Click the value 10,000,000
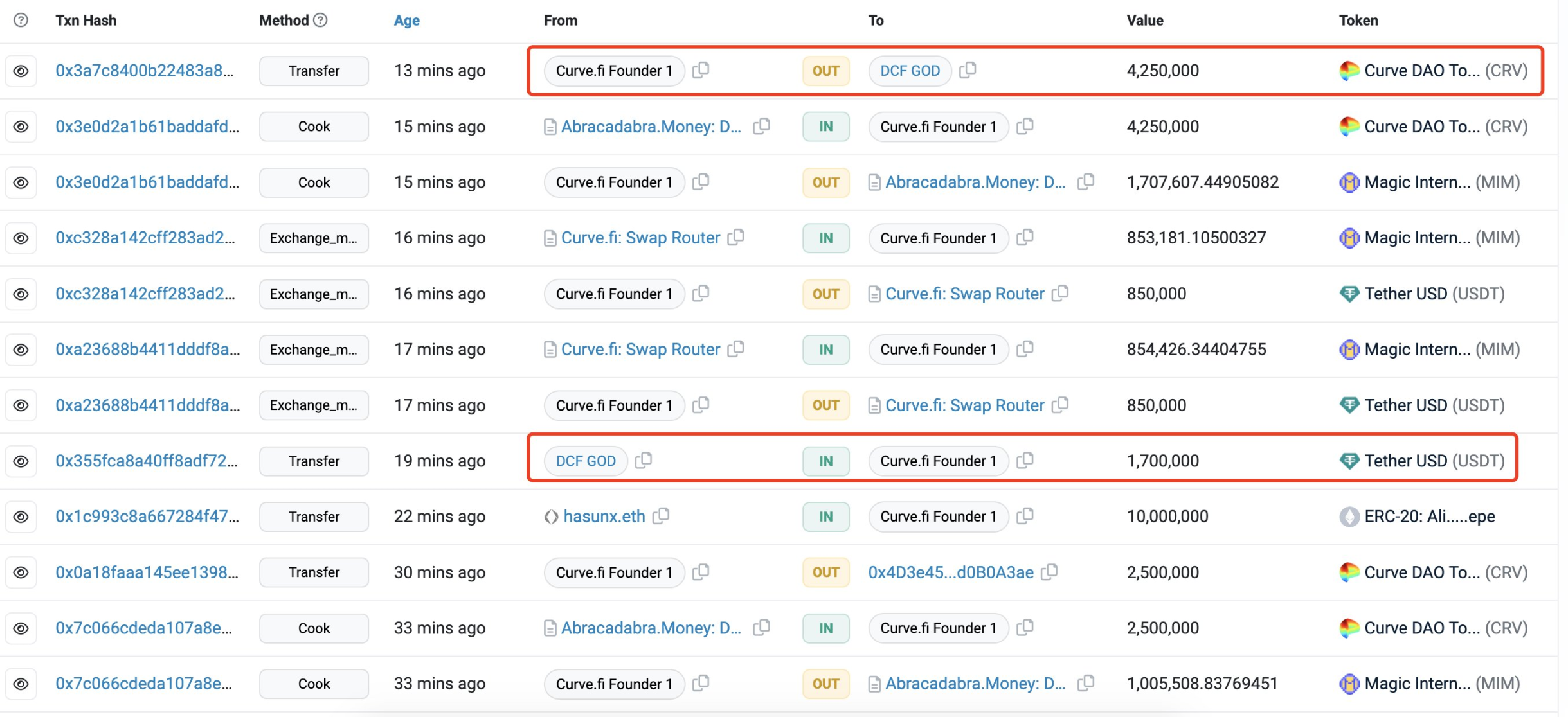 click(1167, 517)
